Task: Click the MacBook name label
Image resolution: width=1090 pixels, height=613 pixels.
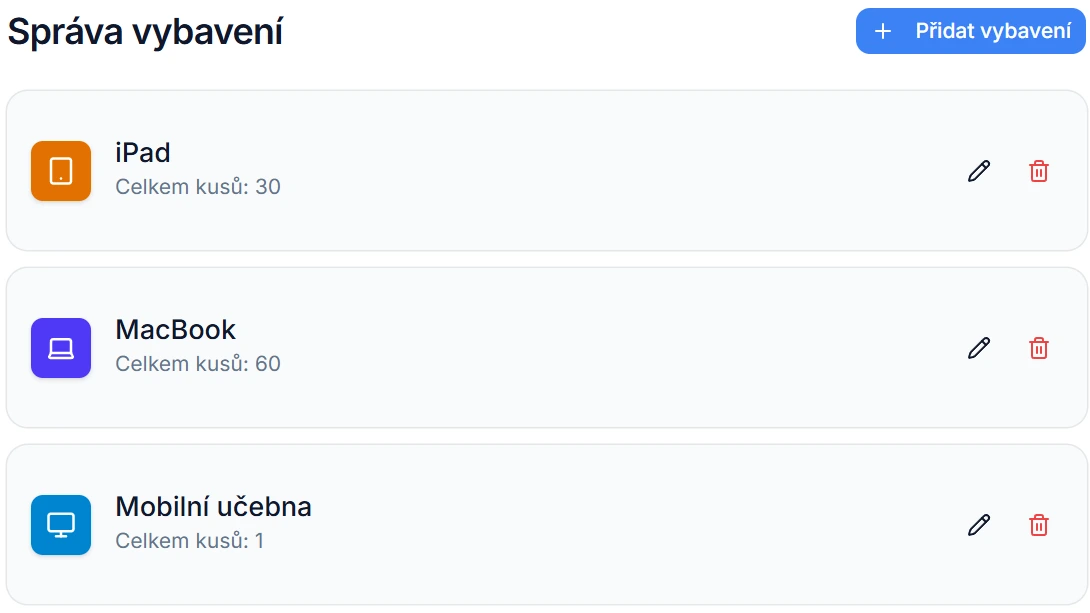Action: tap(177, 329)
